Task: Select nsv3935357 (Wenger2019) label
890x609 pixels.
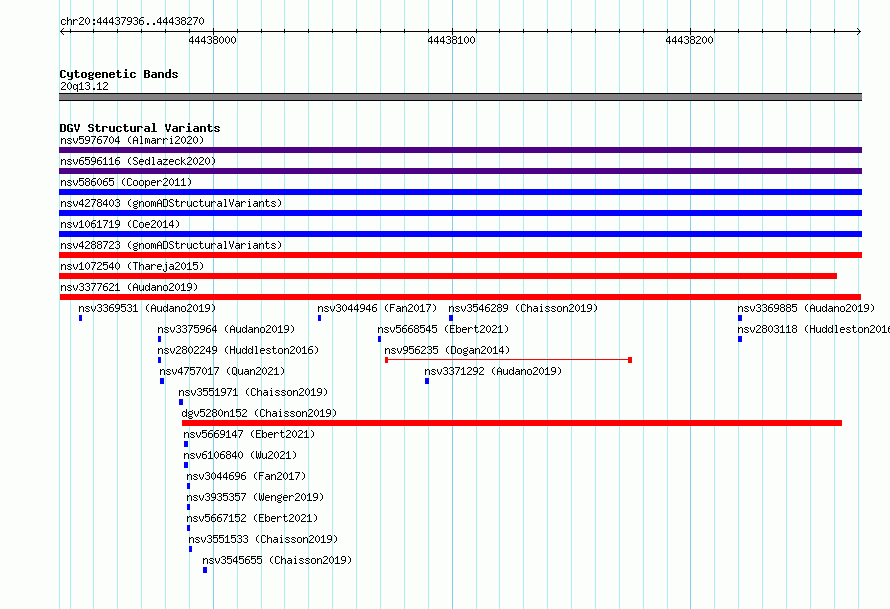Action: pyautogui.click(x=255, y=497)
